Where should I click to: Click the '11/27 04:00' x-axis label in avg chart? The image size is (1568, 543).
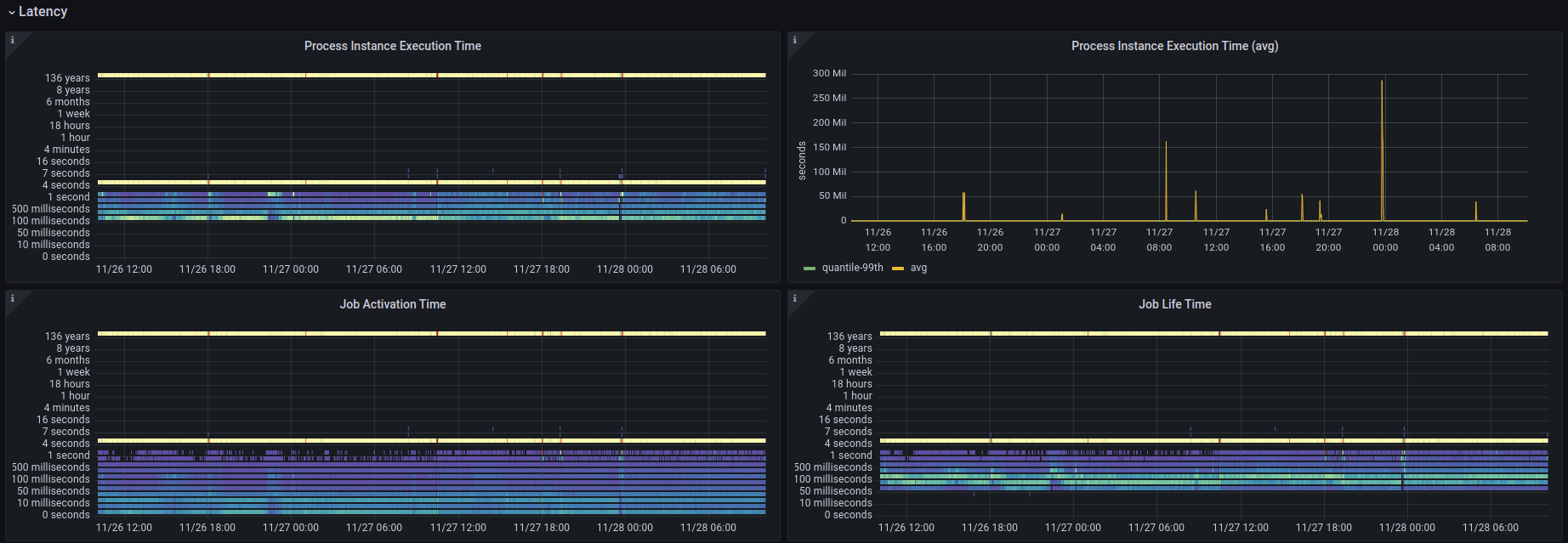point(1103,240)
